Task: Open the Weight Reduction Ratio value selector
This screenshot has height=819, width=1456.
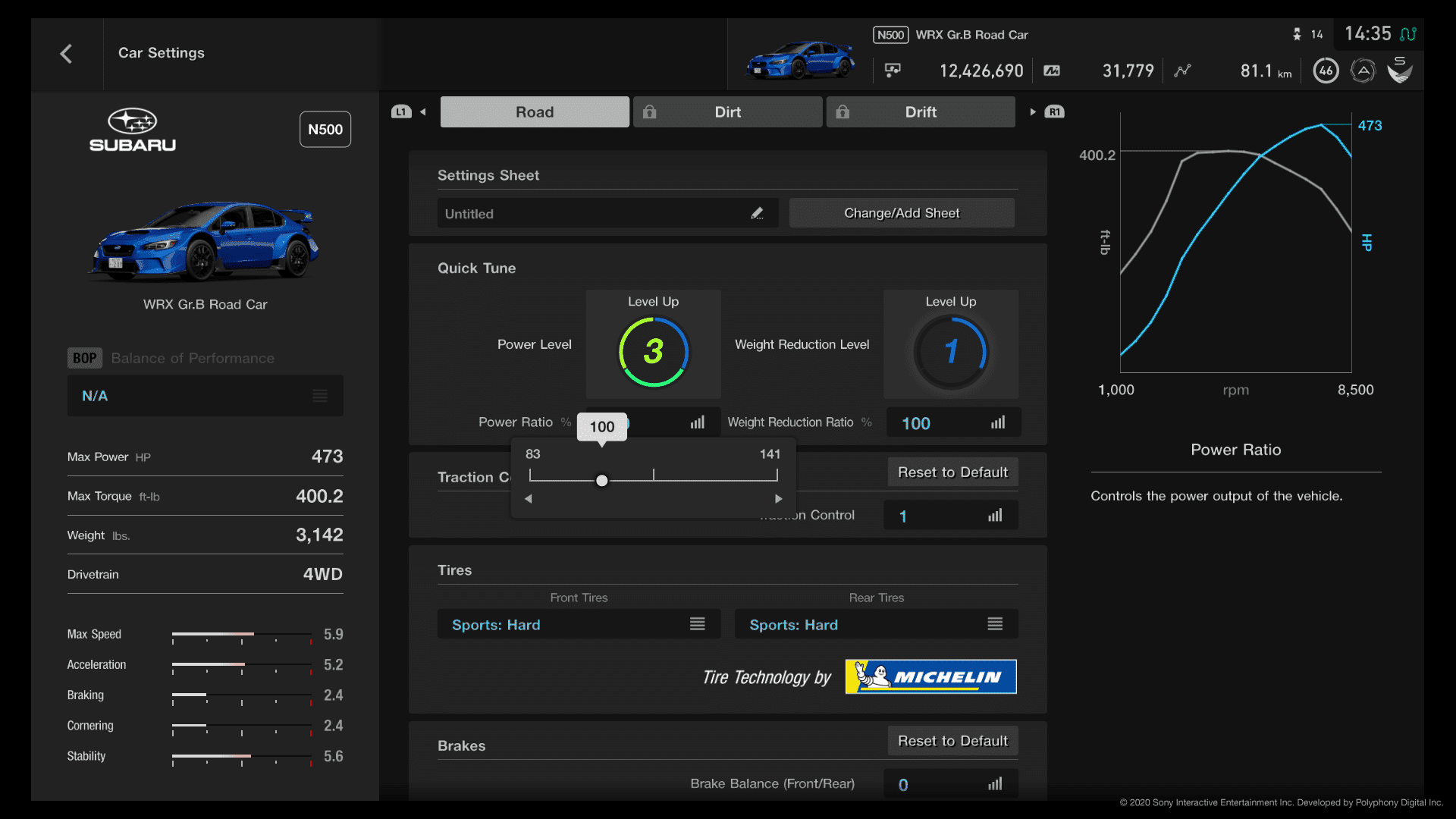Action: (x=952, y=423)
